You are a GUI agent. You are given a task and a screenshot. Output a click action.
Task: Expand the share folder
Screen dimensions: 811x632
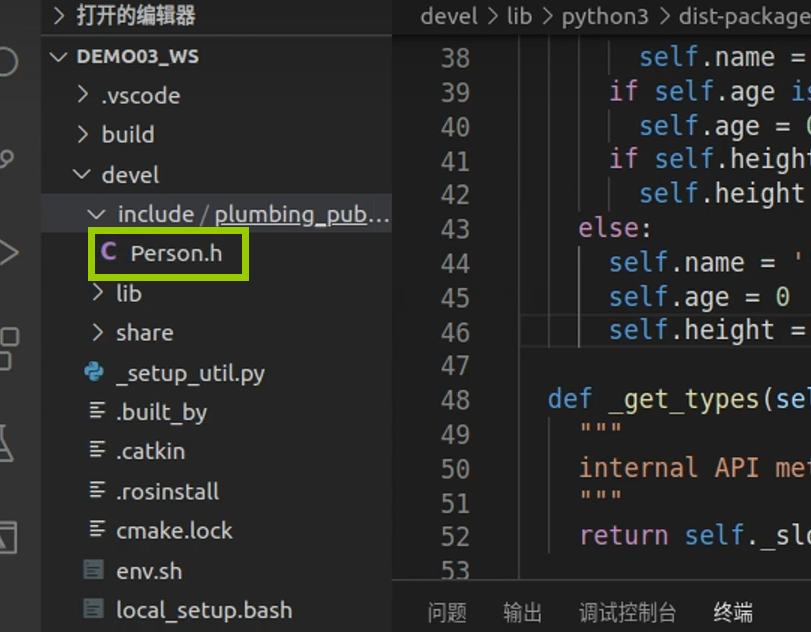coord(144,333)
